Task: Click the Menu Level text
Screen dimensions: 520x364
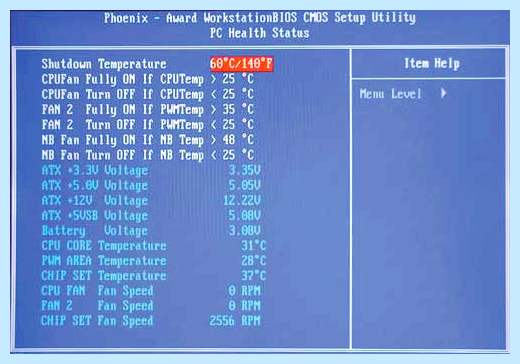Action: pyautogui.click(x=391, y=94)
